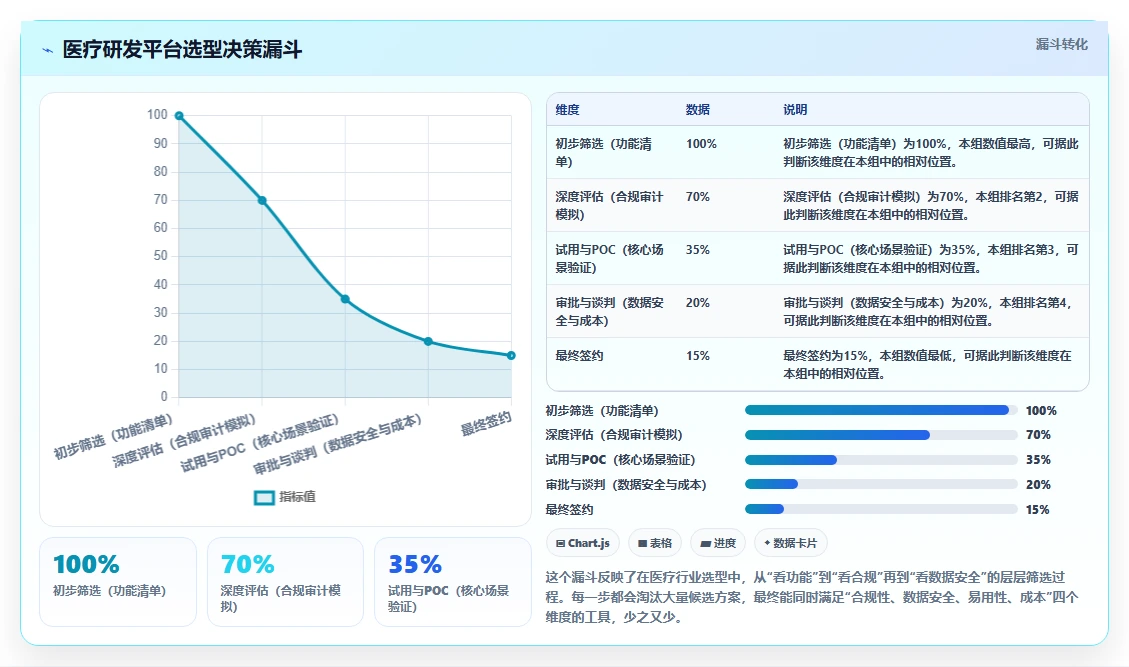Click the summary paragraph starting 这个漏斗反映了
Viewport: 1129px width, 667px height.
point(812,597)
